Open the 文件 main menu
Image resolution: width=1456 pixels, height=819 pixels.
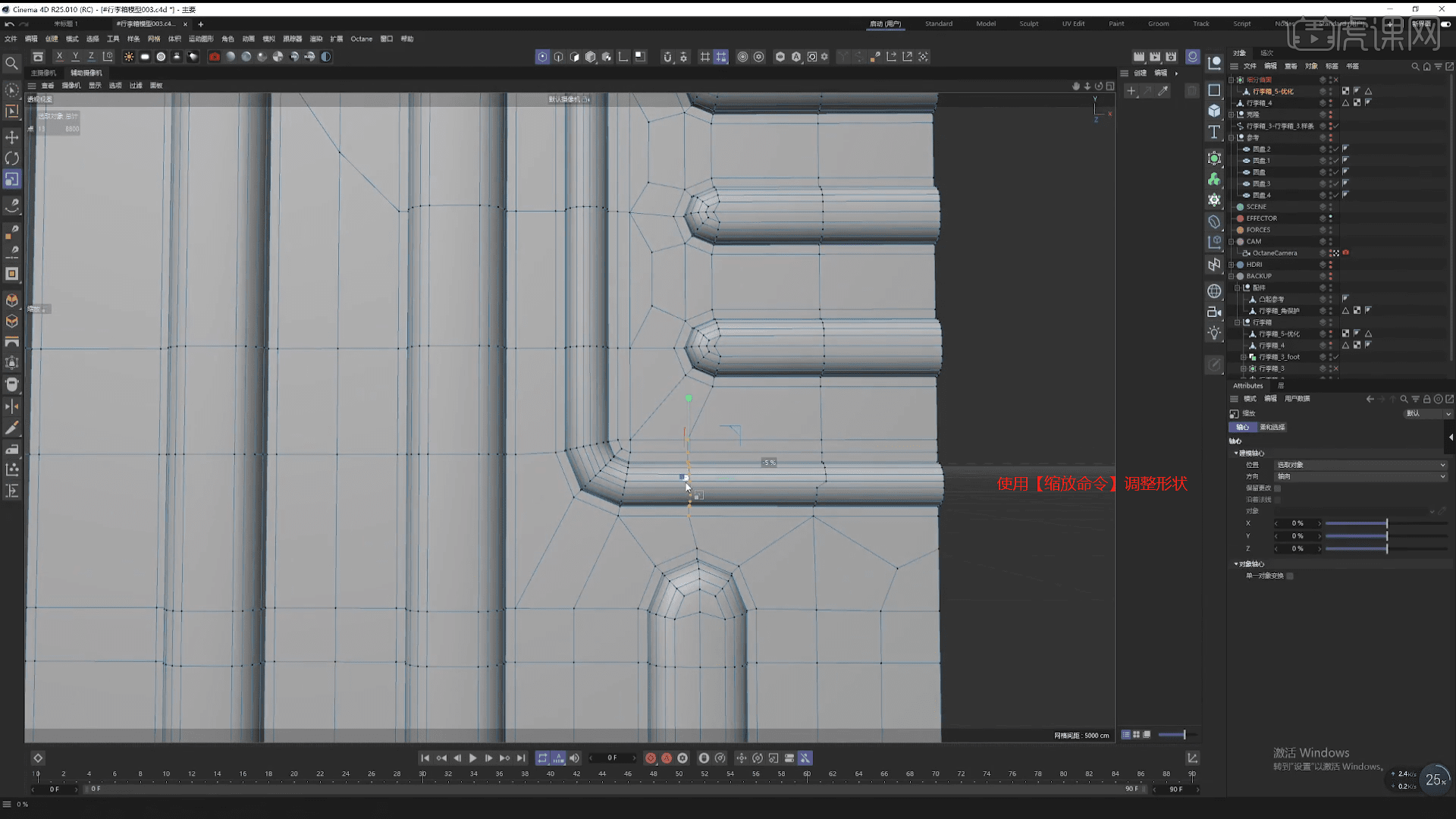click(x=11, y=39)
